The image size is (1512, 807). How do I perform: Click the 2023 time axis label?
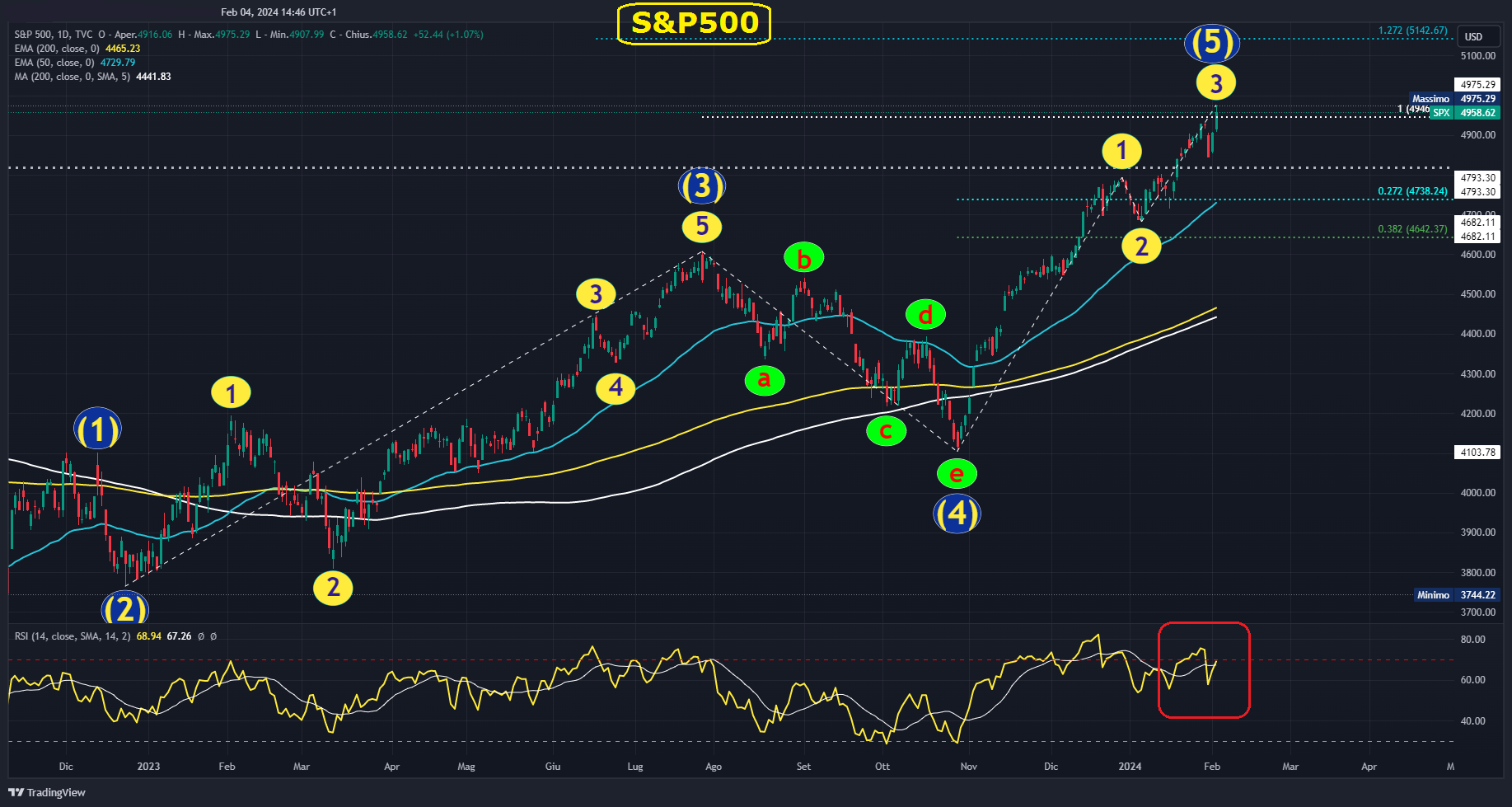tap(148, 767)
